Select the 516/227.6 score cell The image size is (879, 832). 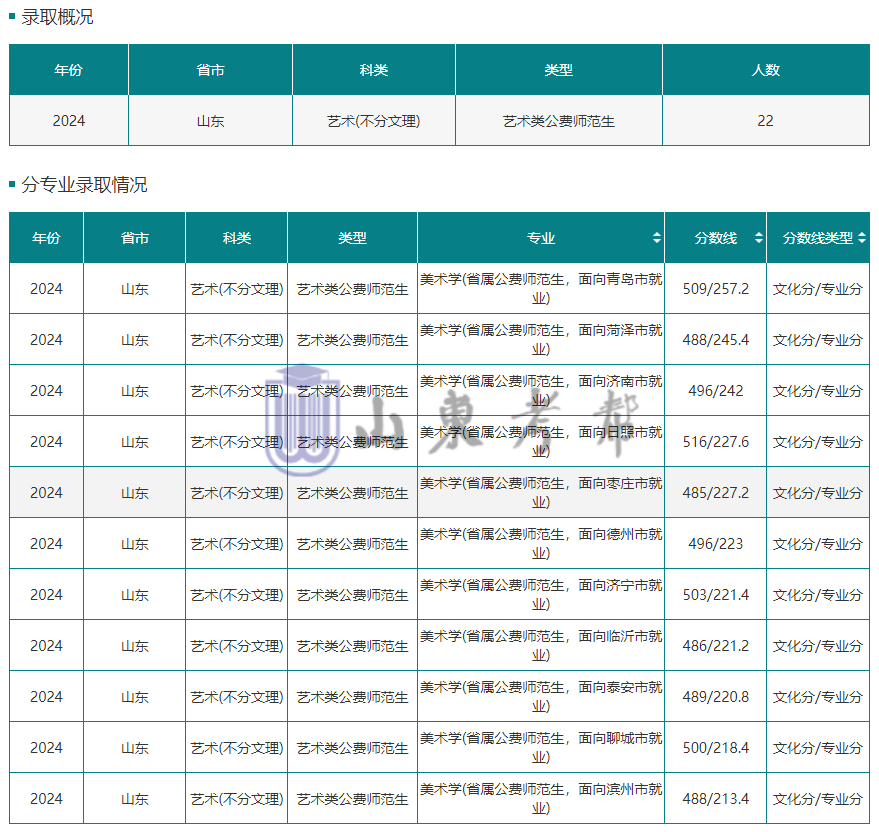tap(715, 442)
